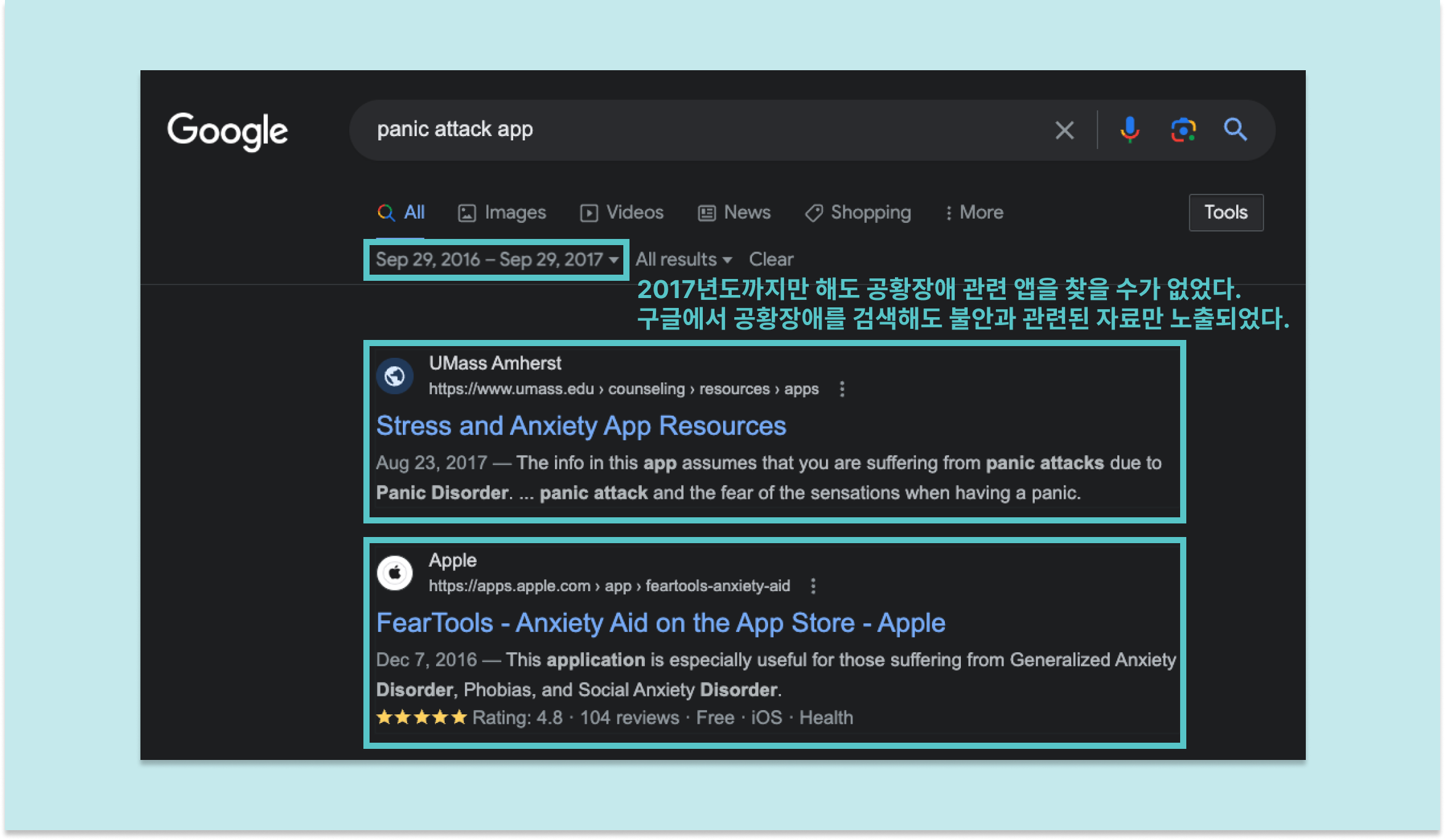The width and height of the screenshot is (1445, 840).
Task: Switch to the Videos tab
Action: (622, 212)
